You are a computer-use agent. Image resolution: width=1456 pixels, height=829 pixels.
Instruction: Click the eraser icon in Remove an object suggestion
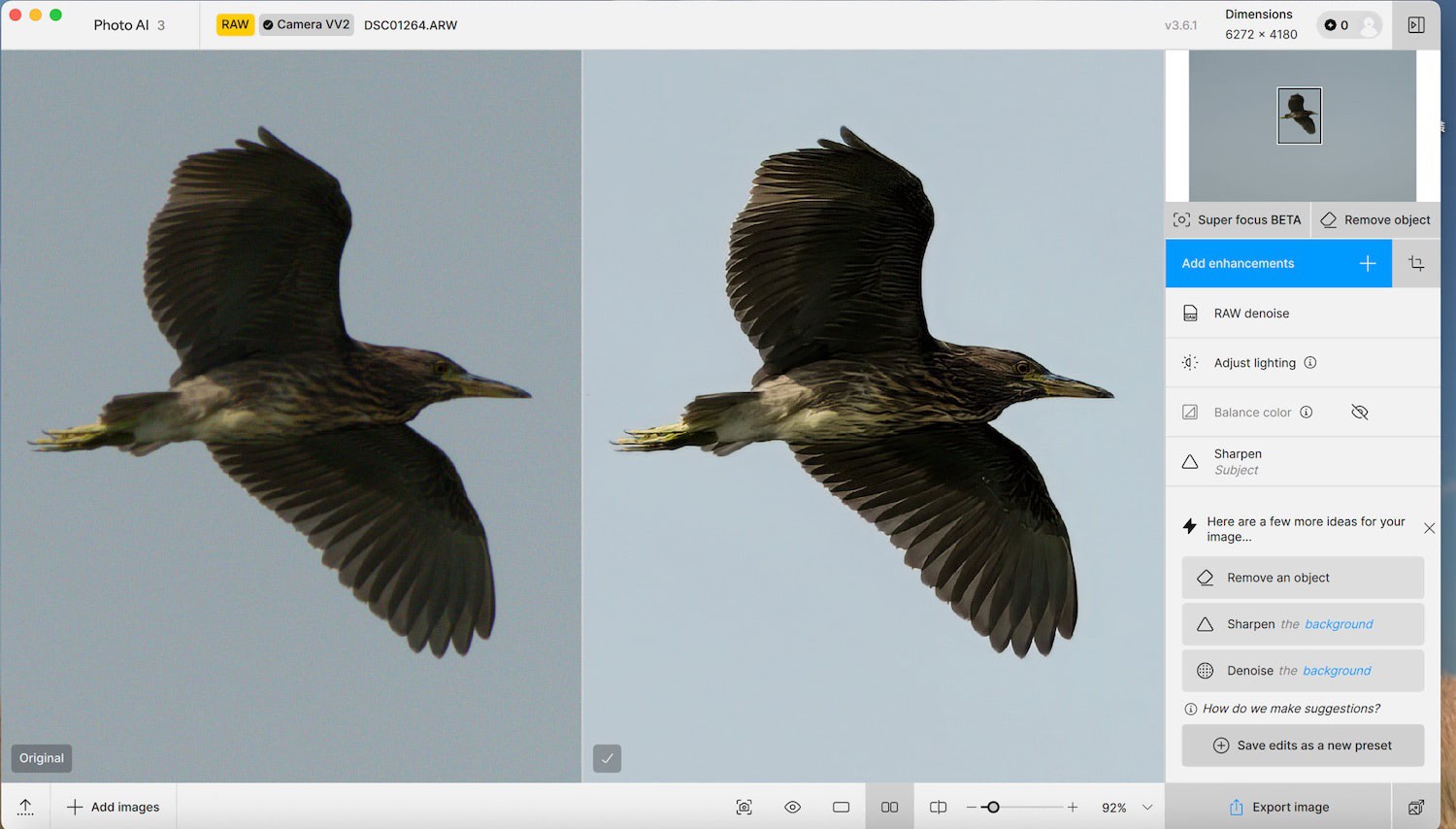pyautogui.click(x=1205, y=578)
